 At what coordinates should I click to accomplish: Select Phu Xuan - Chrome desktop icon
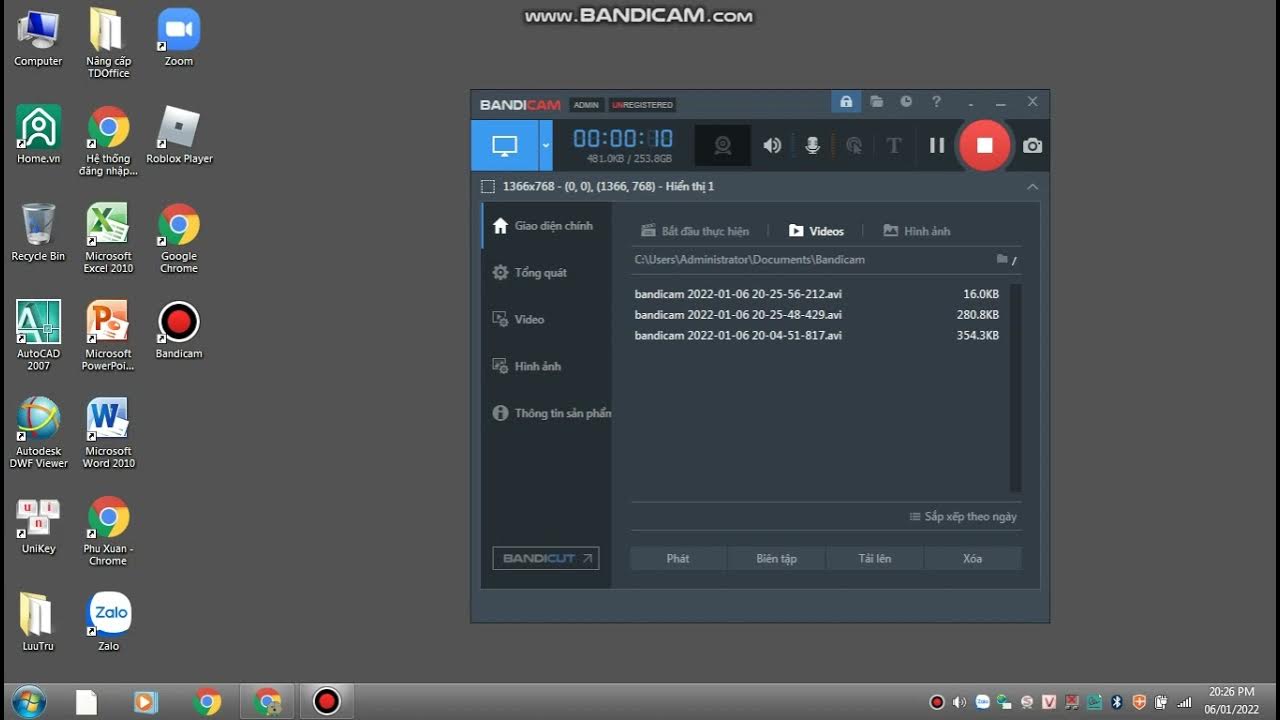108,531
